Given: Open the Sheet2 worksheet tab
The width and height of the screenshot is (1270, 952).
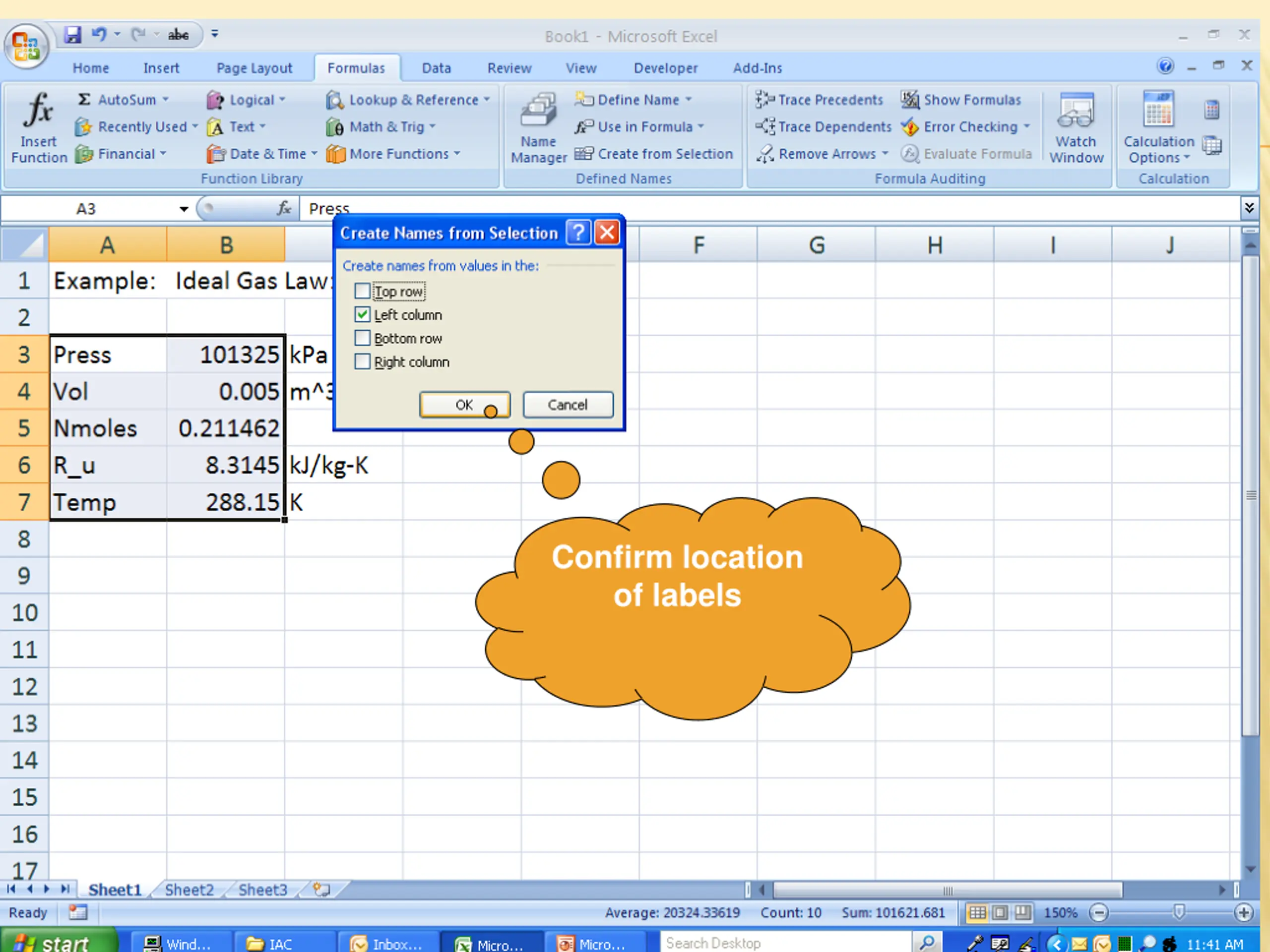Looking at the screenshot, I should click(189, 890).
